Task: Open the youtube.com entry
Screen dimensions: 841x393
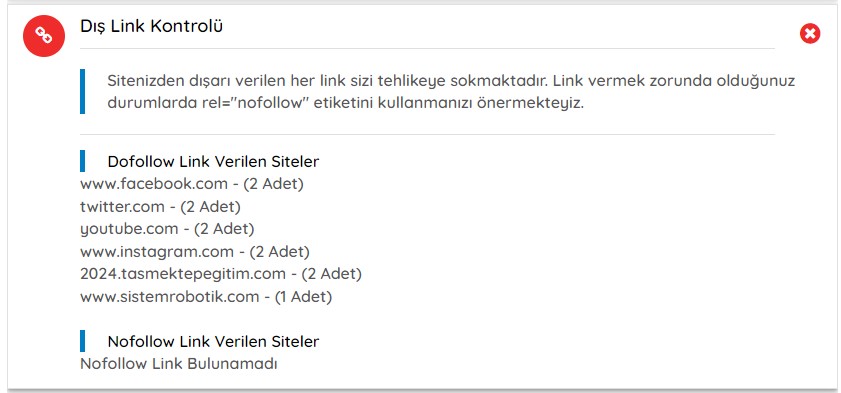Action: click(x=167, y=229)
